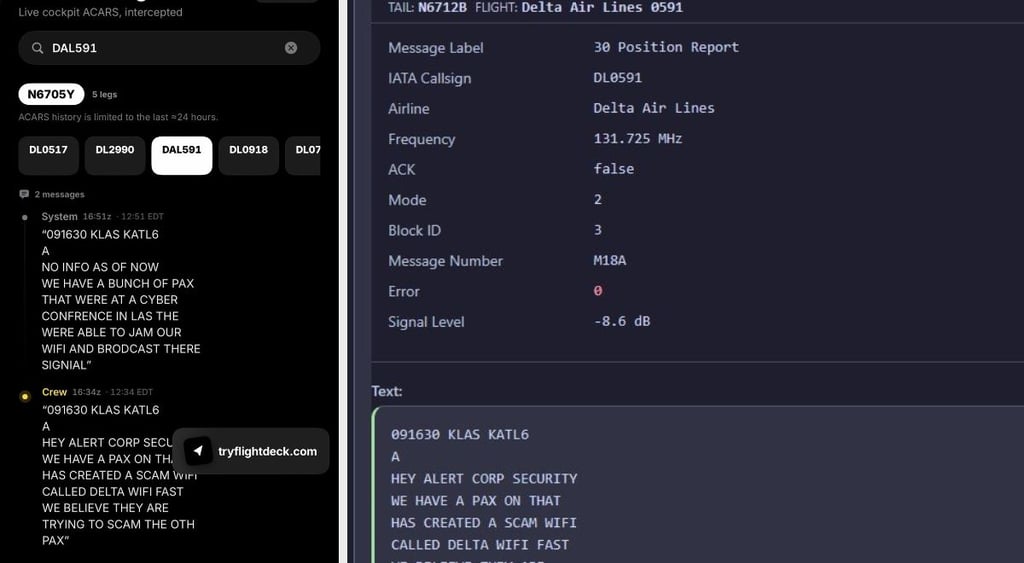Open the DL0918 flight leg
The width and height of the screenshot is (1024, 563).
pyautogui.click(x=248, y=155)
